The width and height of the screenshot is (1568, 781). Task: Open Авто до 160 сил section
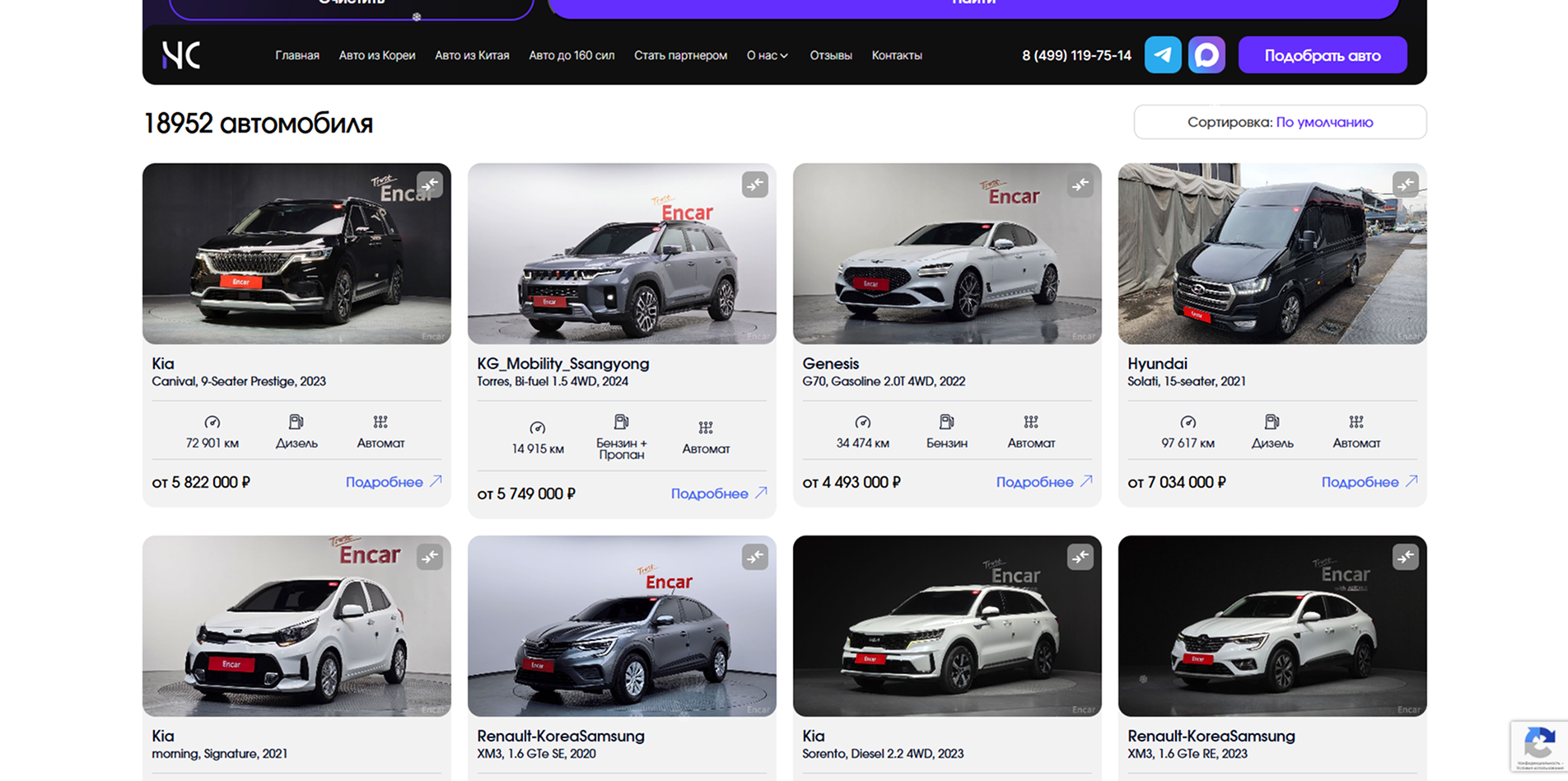[x=572, y=55]
